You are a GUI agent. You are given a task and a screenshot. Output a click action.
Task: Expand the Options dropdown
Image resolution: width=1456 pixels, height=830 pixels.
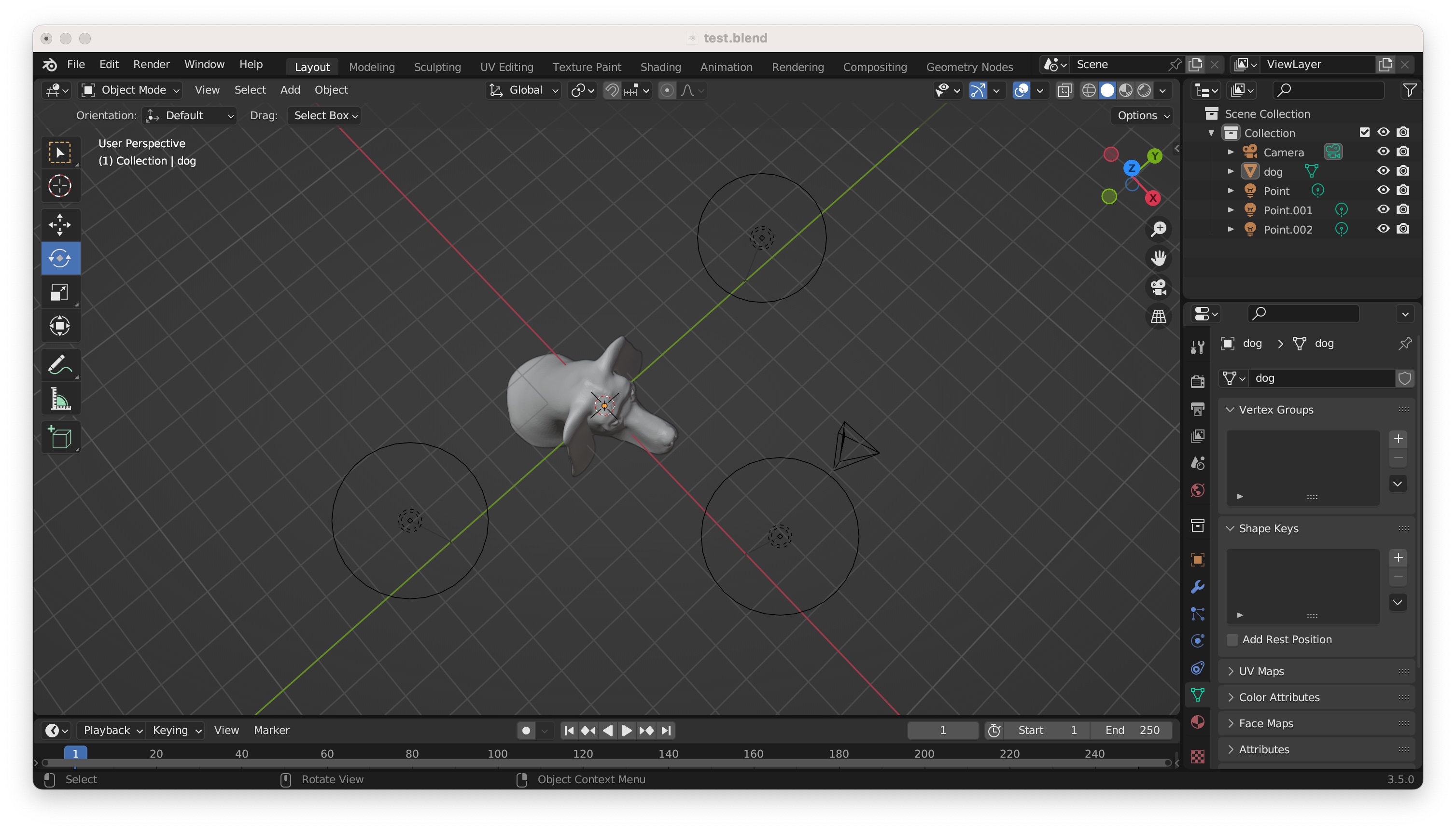(x=1142, y=116)
